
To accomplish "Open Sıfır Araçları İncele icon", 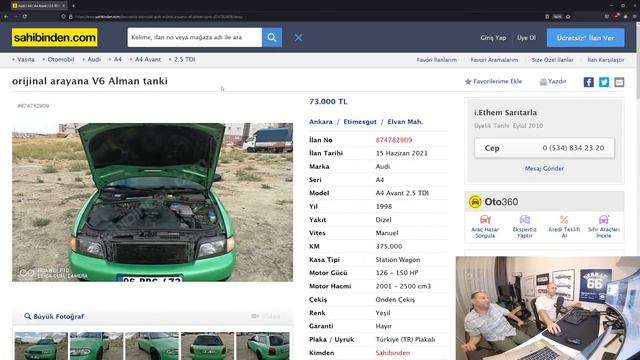I will point(604,227).
